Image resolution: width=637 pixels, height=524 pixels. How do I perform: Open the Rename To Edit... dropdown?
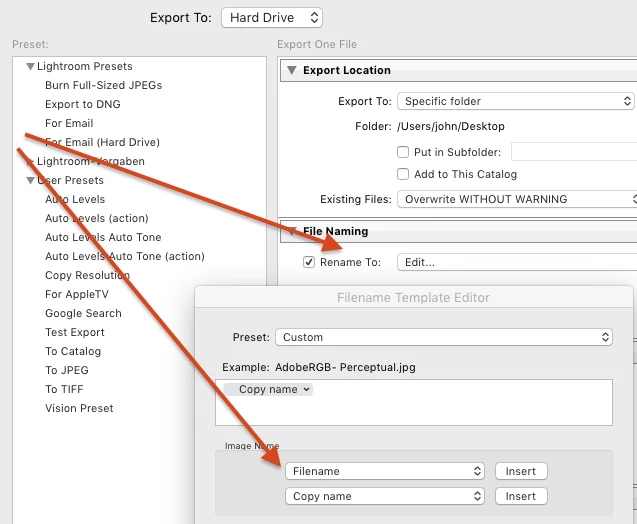[517, 262]
